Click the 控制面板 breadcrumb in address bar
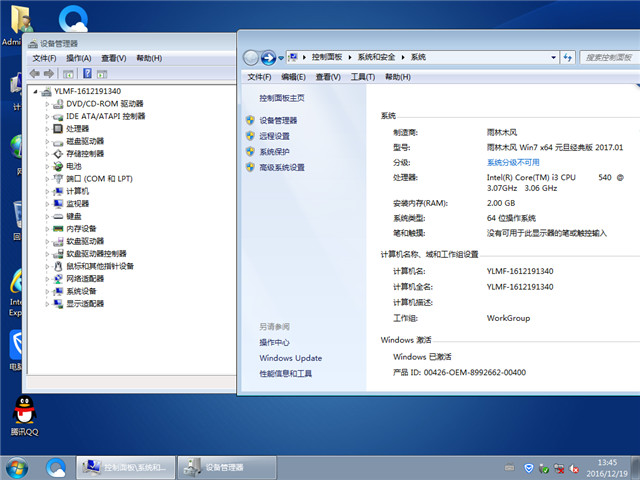The width and height of the screenshot is (640, 480). pyautogui.click(x=327, y=57)
